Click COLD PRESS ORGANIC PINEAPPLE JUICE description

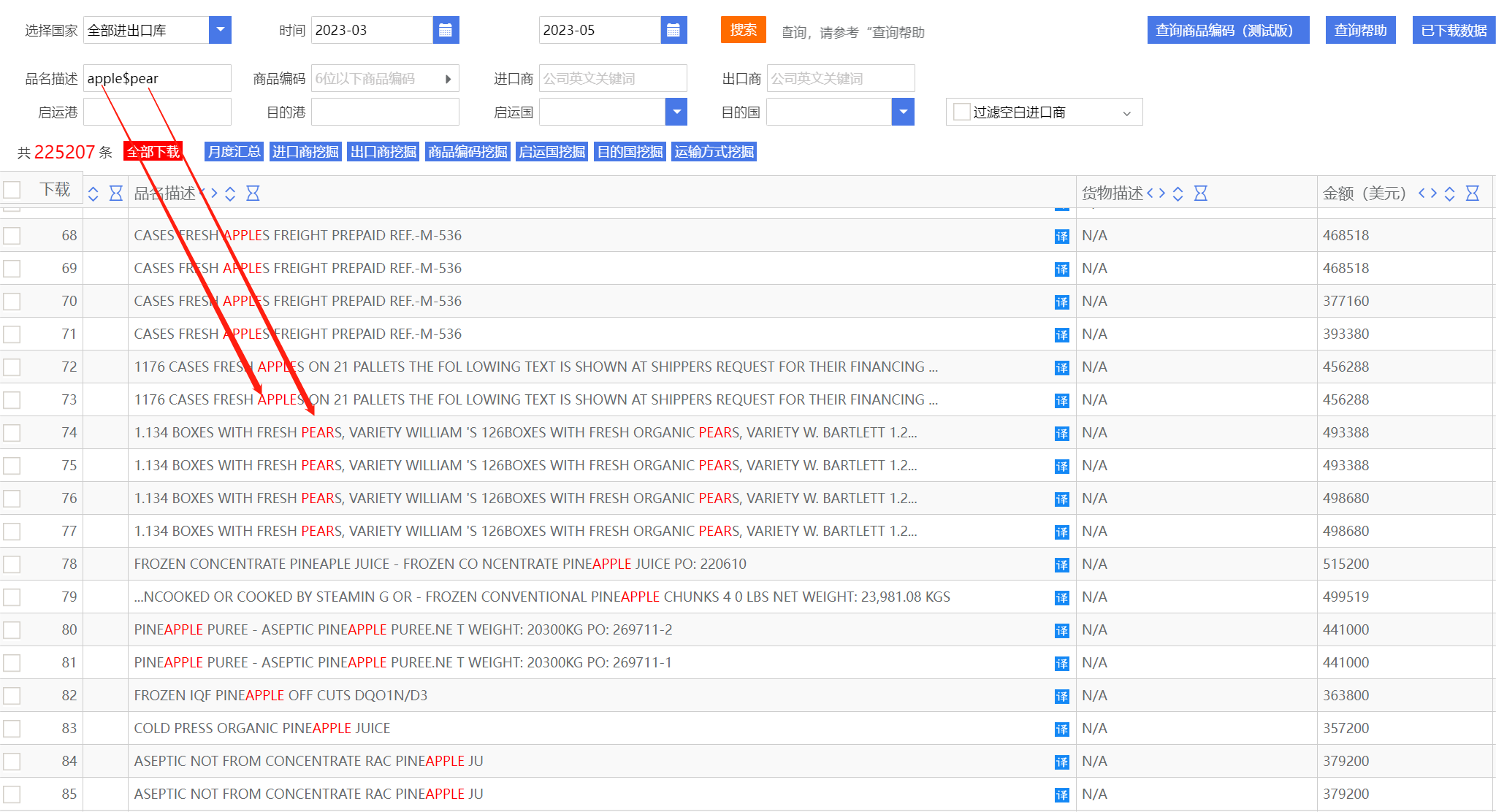262,729
